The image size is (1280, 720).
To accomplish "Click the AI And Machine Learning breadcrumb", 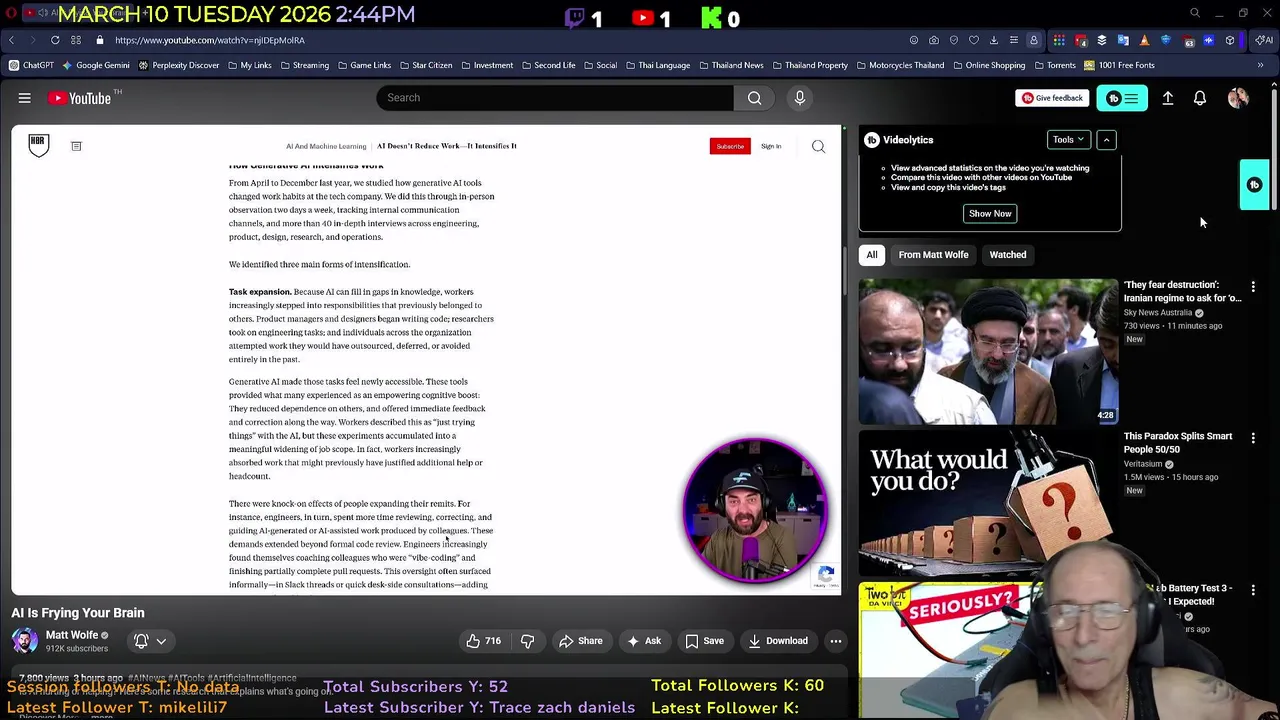I will point(326,146).
